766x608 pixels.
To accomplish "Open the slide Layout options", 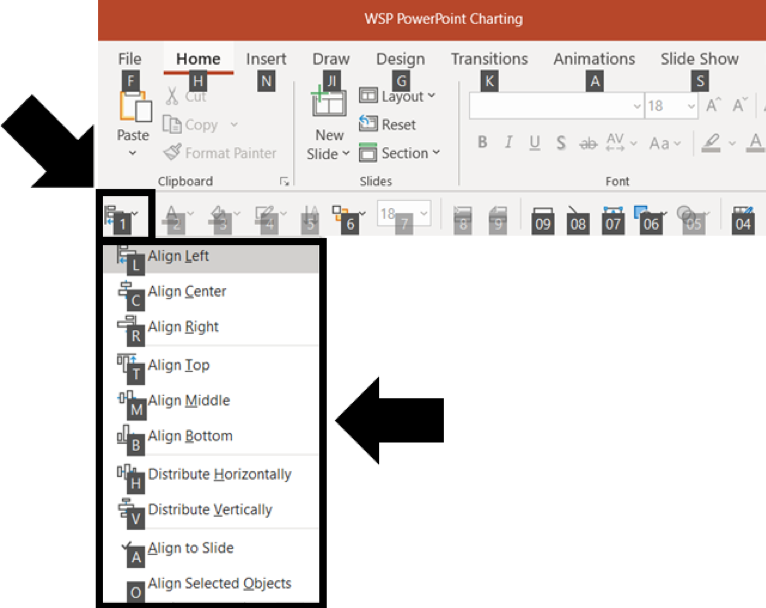I will (x=397, y=96).
